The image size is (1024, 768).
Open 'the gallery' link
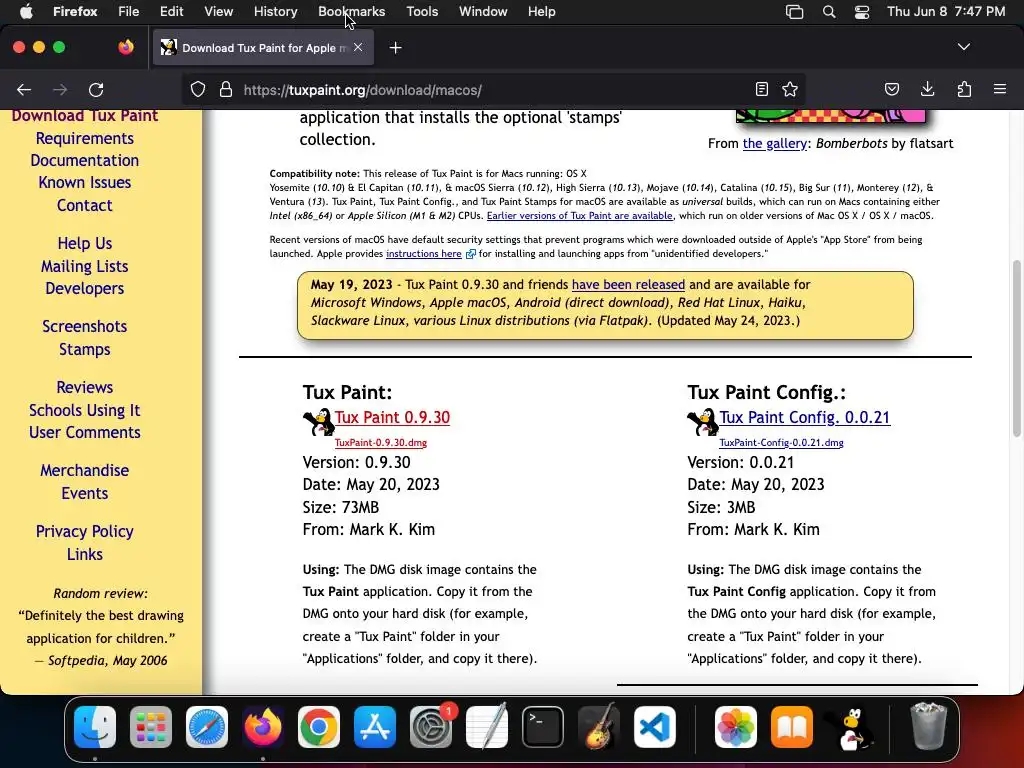(775, 143)
